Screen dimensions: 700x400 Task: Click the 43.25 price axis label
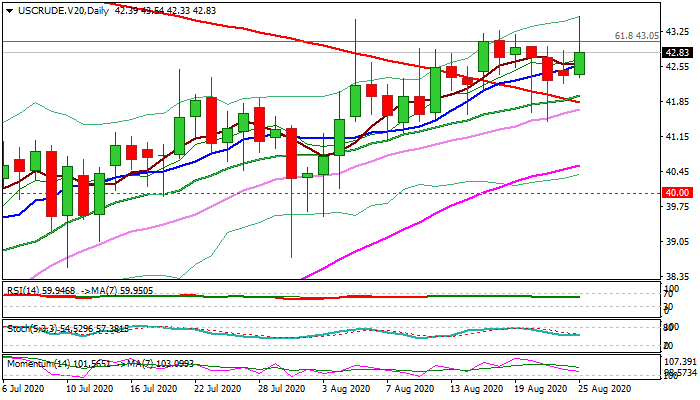click(678, 32)
